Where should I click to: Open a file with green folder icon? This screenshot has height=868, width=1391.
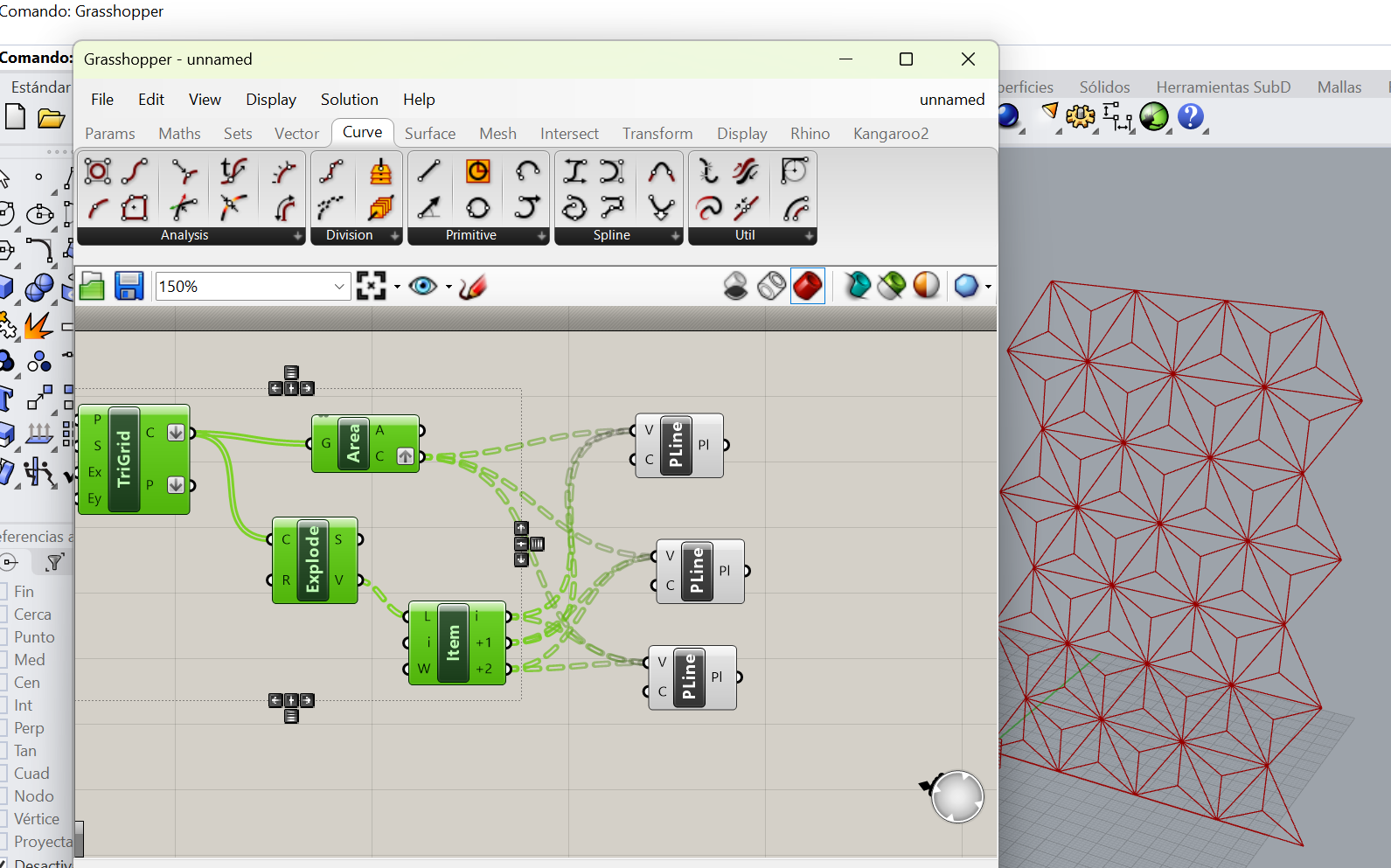pos(92,287)
